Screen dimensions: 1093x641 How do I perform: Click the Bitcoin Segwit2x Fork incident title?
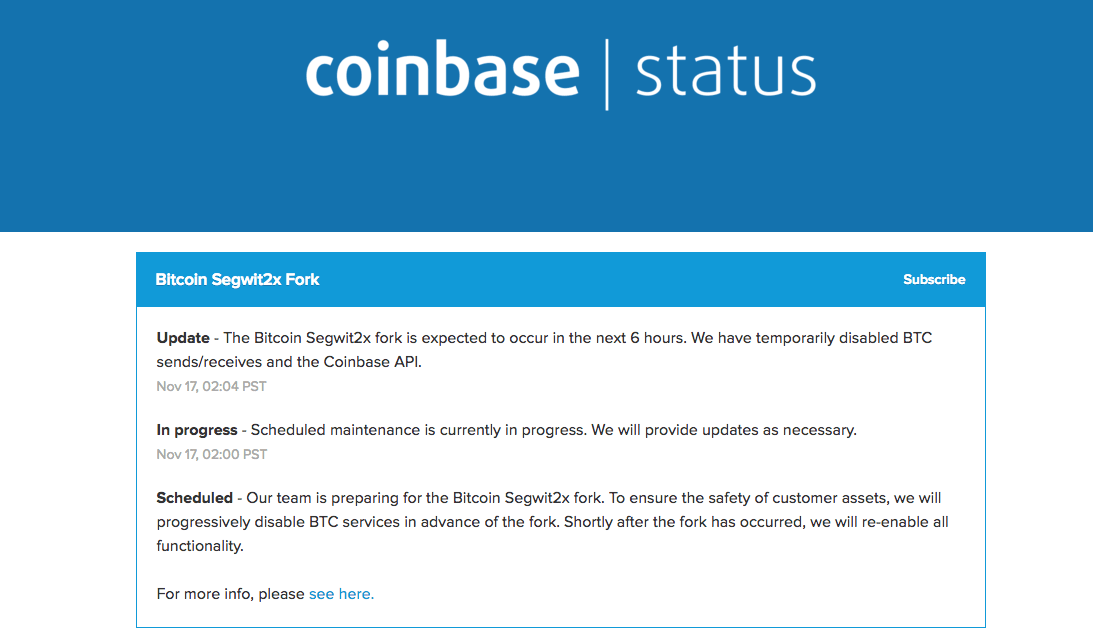click(x=238, y=280)
